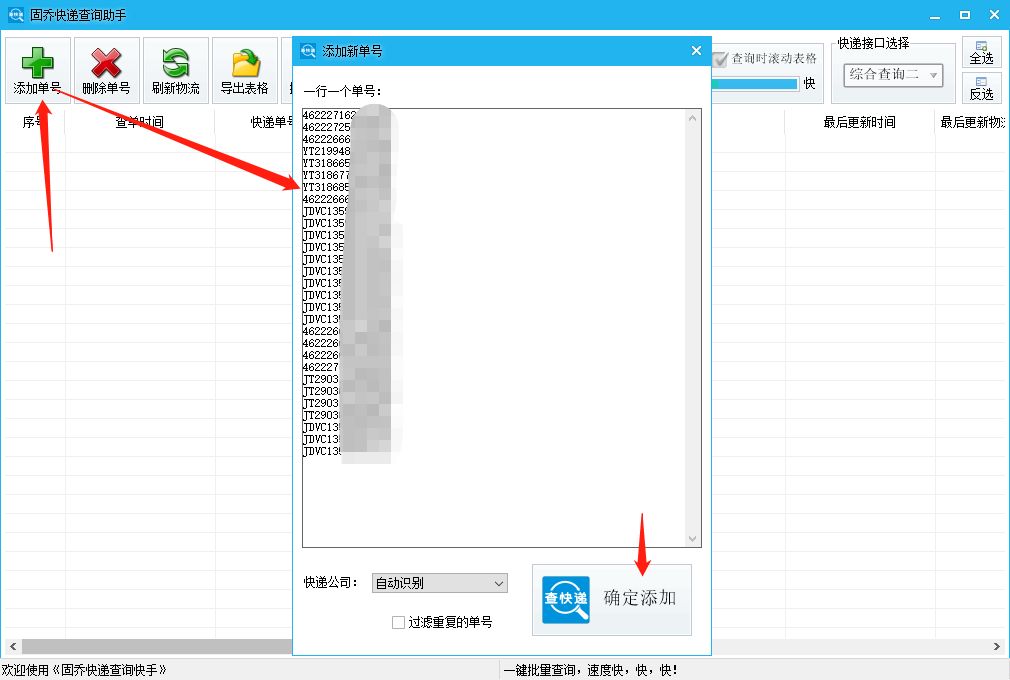Toggle the 过滤重复的单号 checkbox
The width and height of the screenshot is (1010, 680).
pyautogui.click(x=398, y=622)
